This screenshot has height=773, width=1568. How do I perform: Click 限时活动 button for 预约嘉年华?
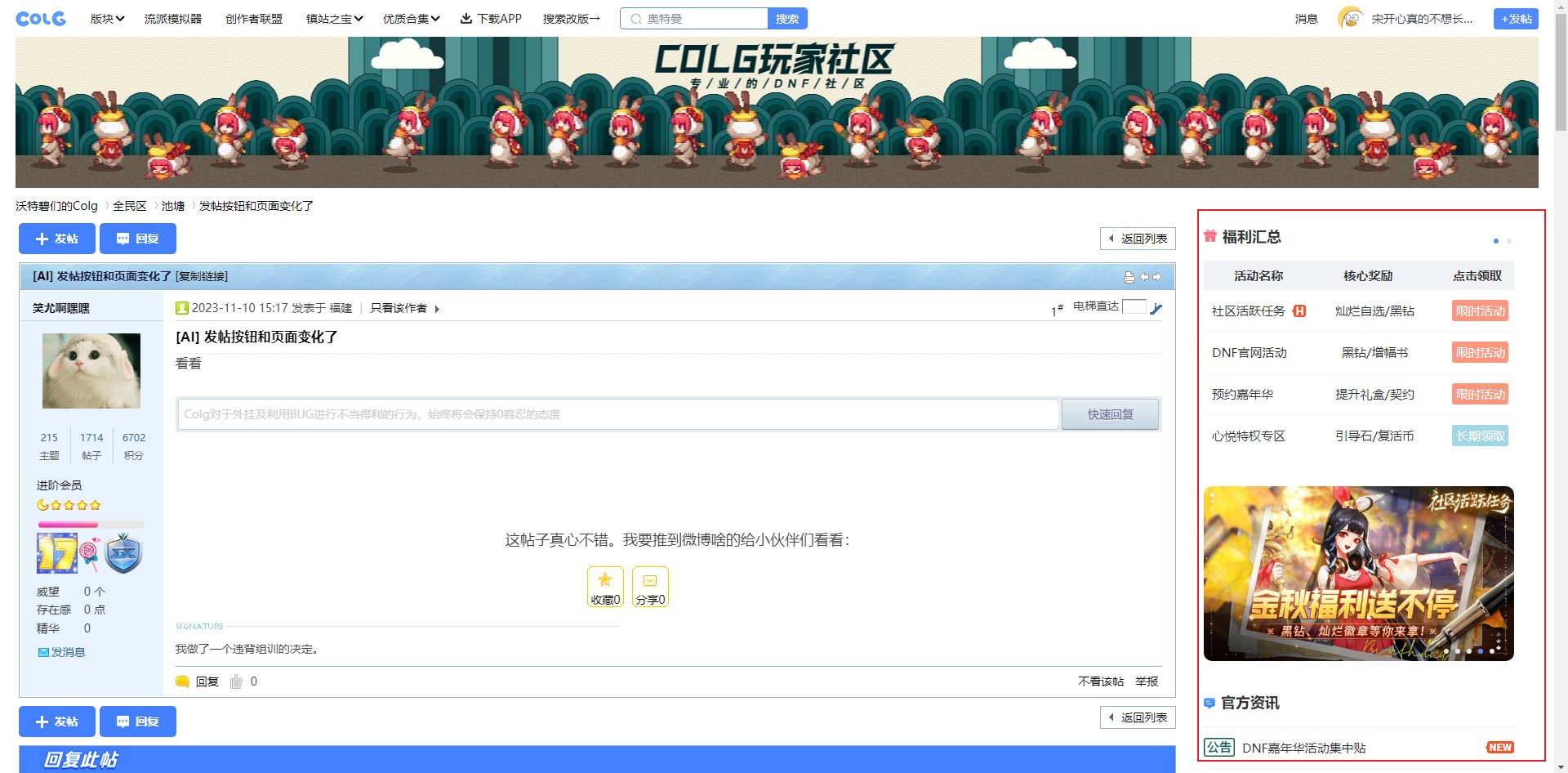[x=1481, y=394]
